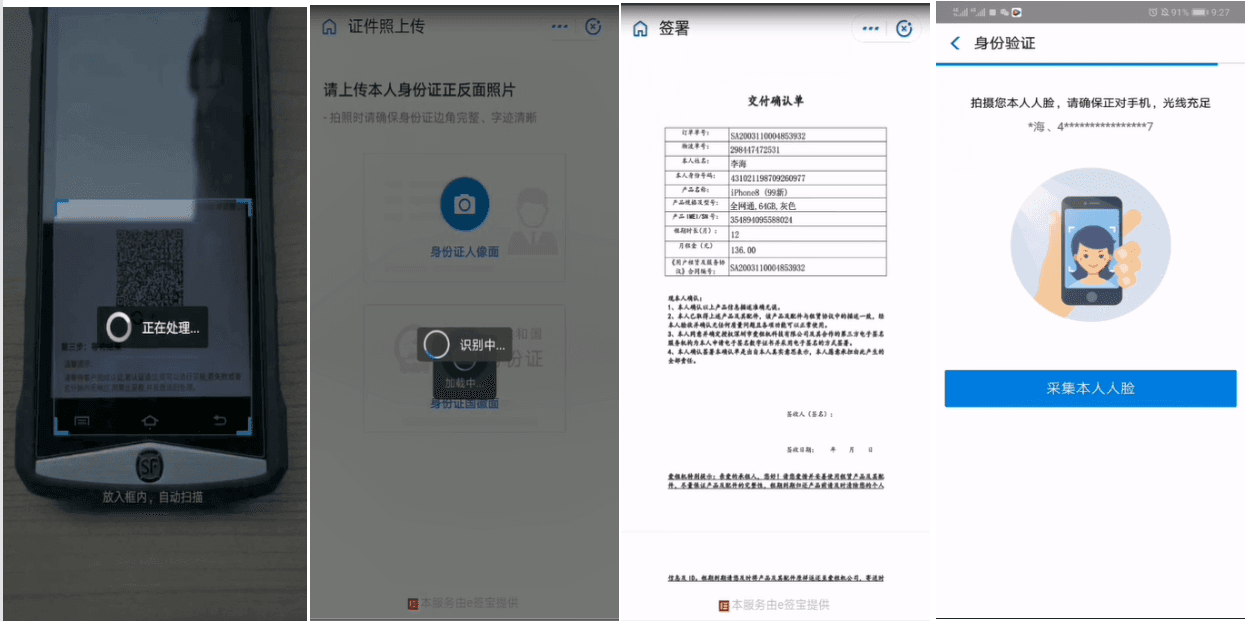This screenshot has height=621, width=1253.
Task: Tap the blue camera icon for 身份证人像面
Action: click(464, 204)
